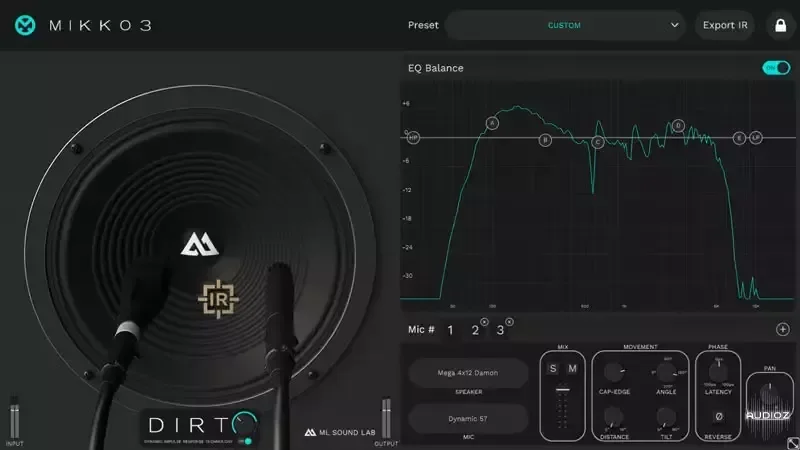Screen dimensions: 800x450
Task: Click the MOVEMENT section heading
Action: point(640,347)
